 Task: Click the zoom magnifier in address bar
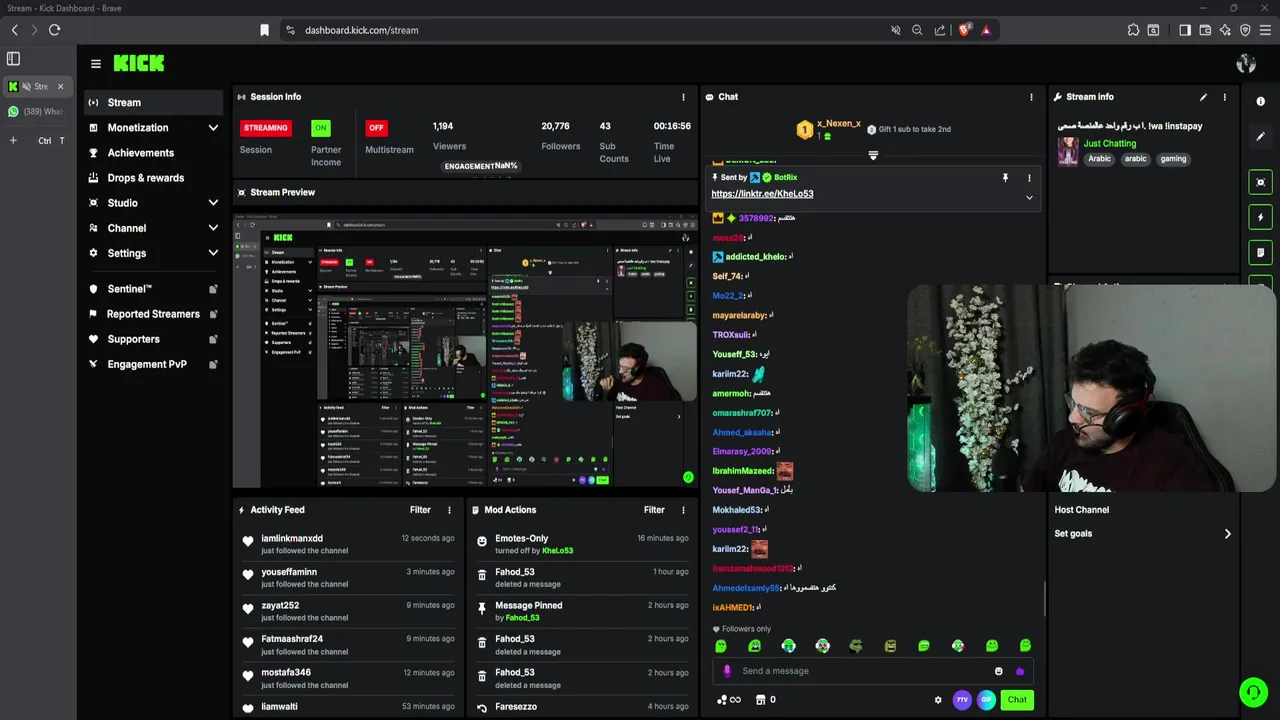pos(917,30)
